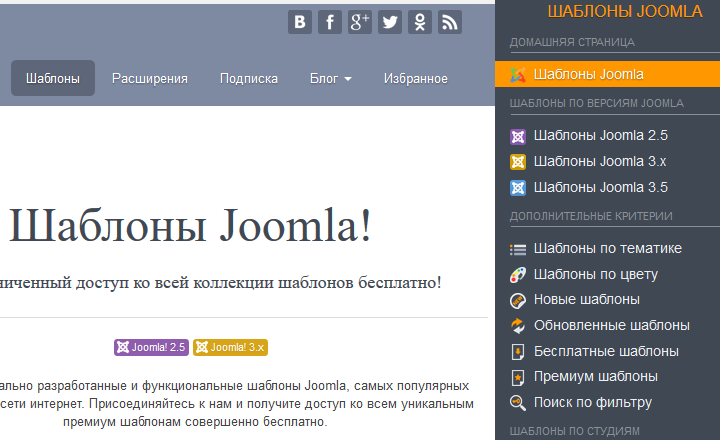Open the Facebook social icon
This screenshot has width=720, height=440.
click(330, 22)
